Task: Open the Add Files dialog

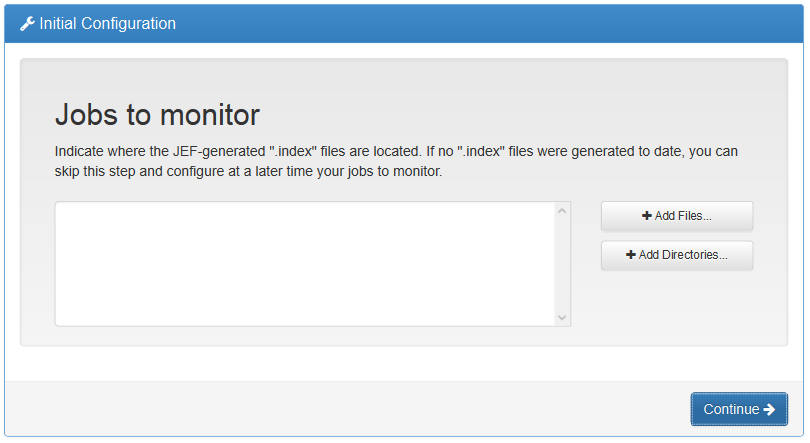Action: click(677, 216)
